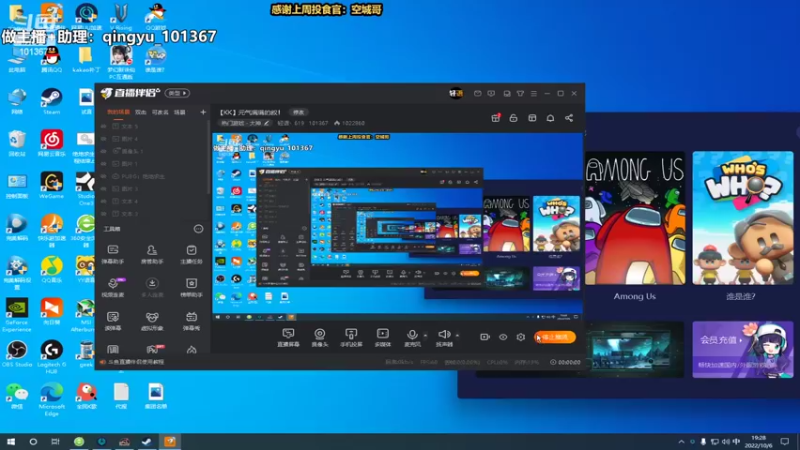Screen dimensions: 800x450
Task: Toggle visibility of PUBG 绝地求生 source
Action: tap(104, 176)
